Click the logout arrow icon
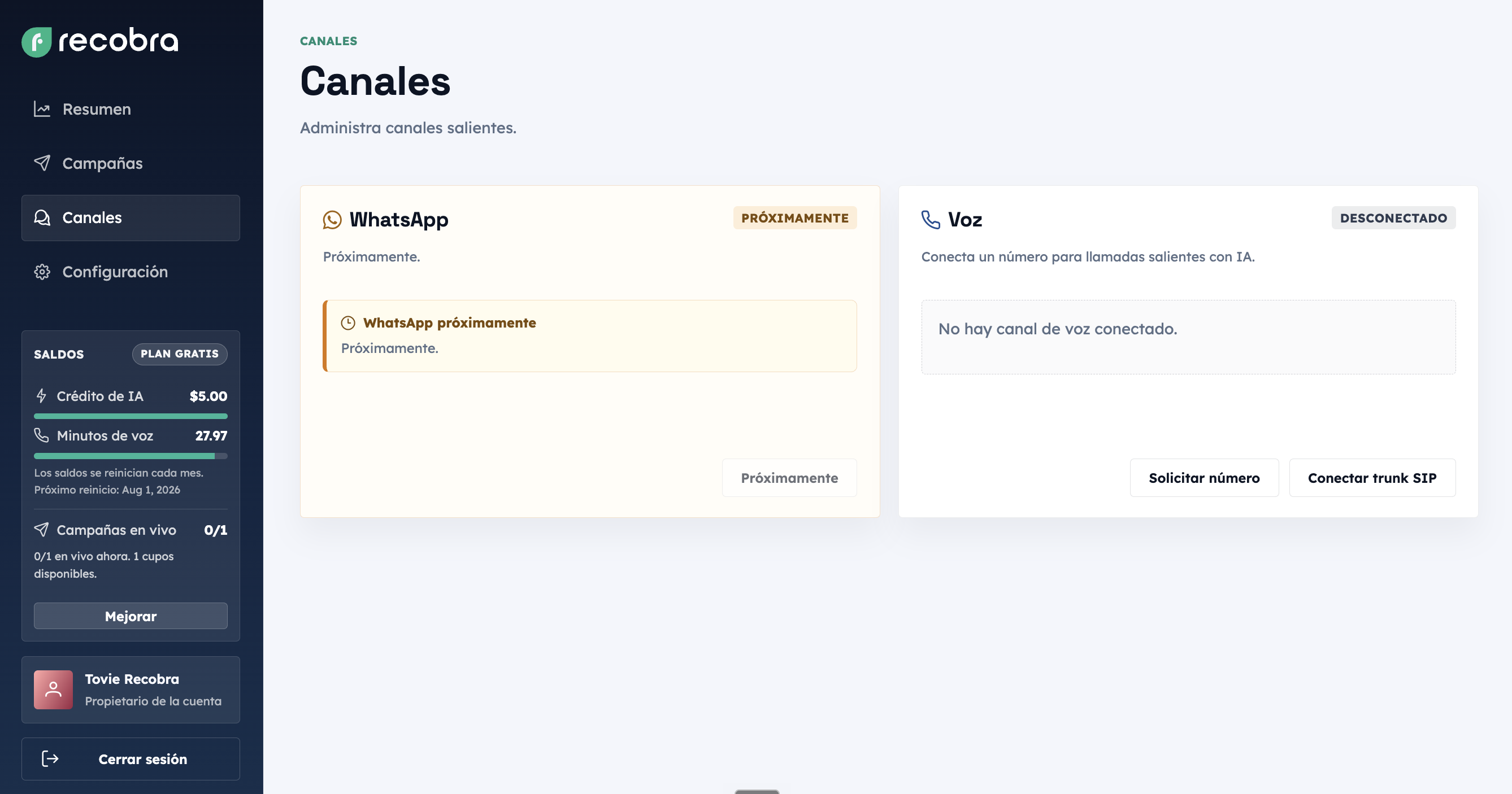This screenshot has width=1512, height=794. click(x=50, y=759)
